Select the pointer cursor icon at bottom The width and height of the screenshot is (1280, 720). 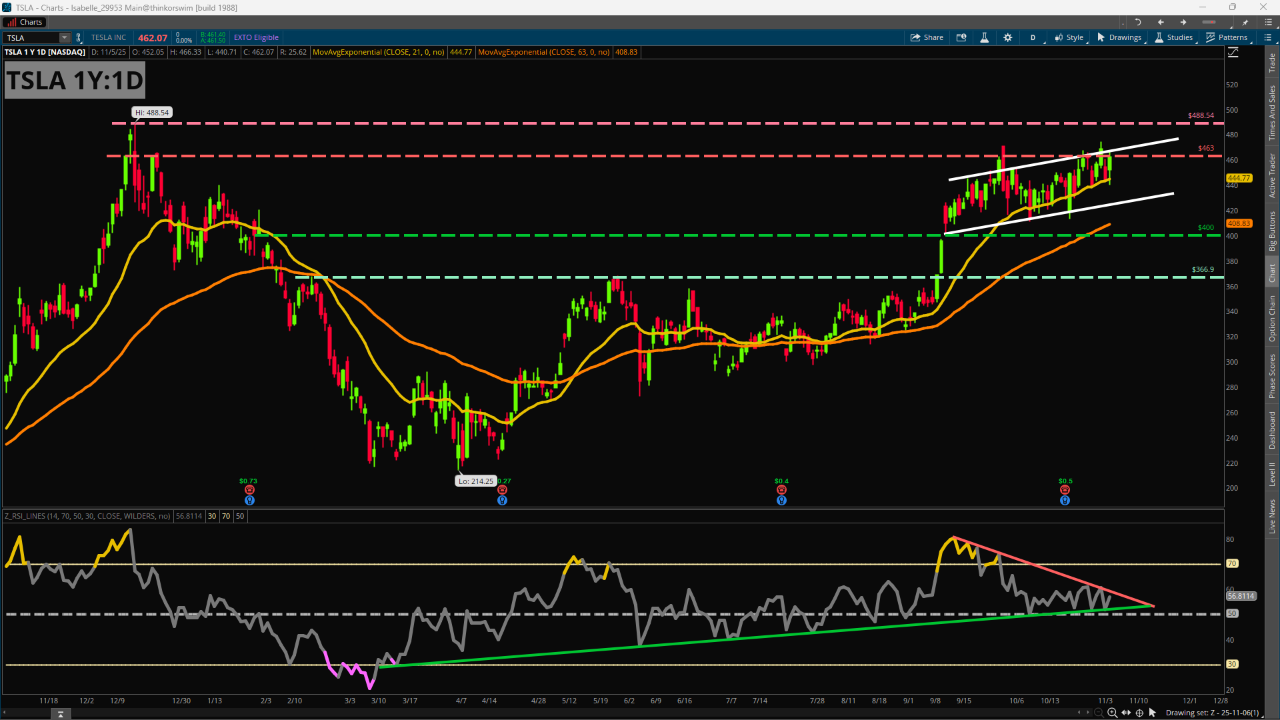pos(1152,713)
